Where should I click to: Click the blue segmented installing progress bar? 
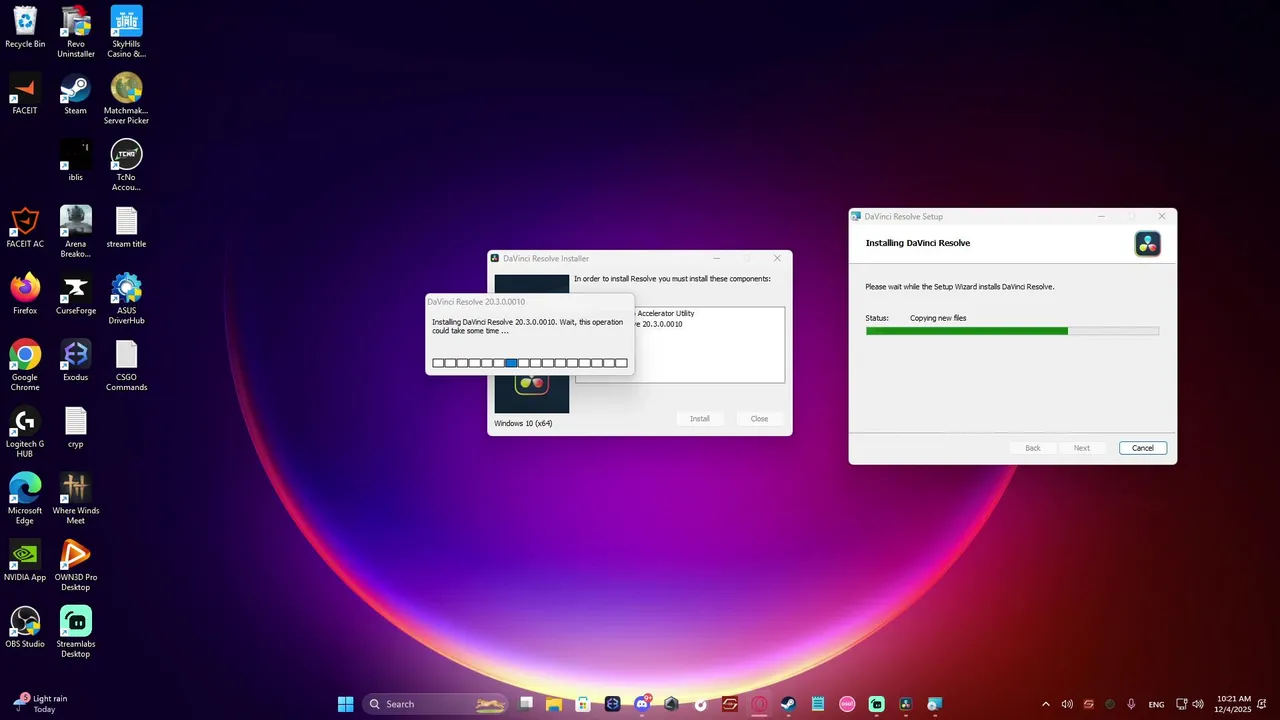click(x=530, y=363)
